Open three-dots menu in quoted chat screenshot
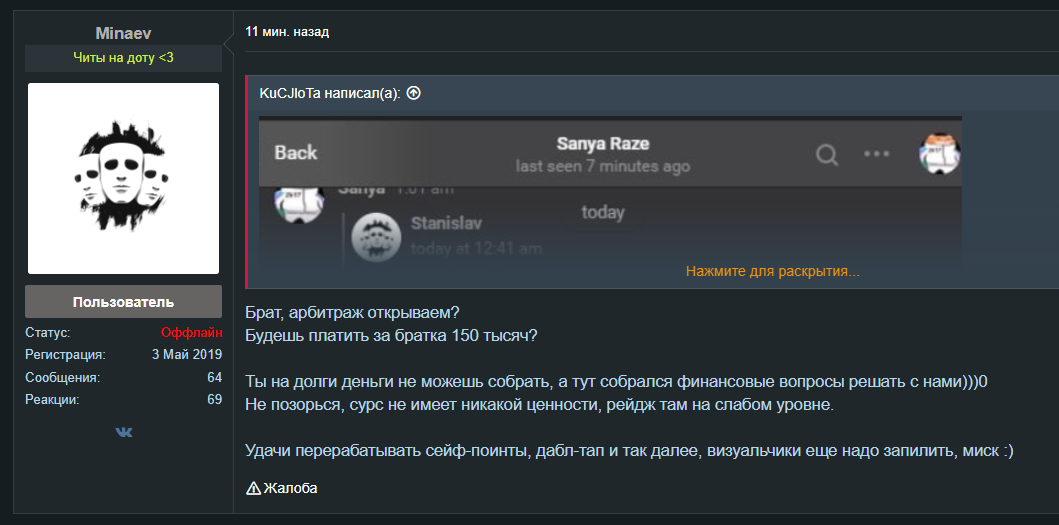The image size is (1059, 525). pos(877,153)
